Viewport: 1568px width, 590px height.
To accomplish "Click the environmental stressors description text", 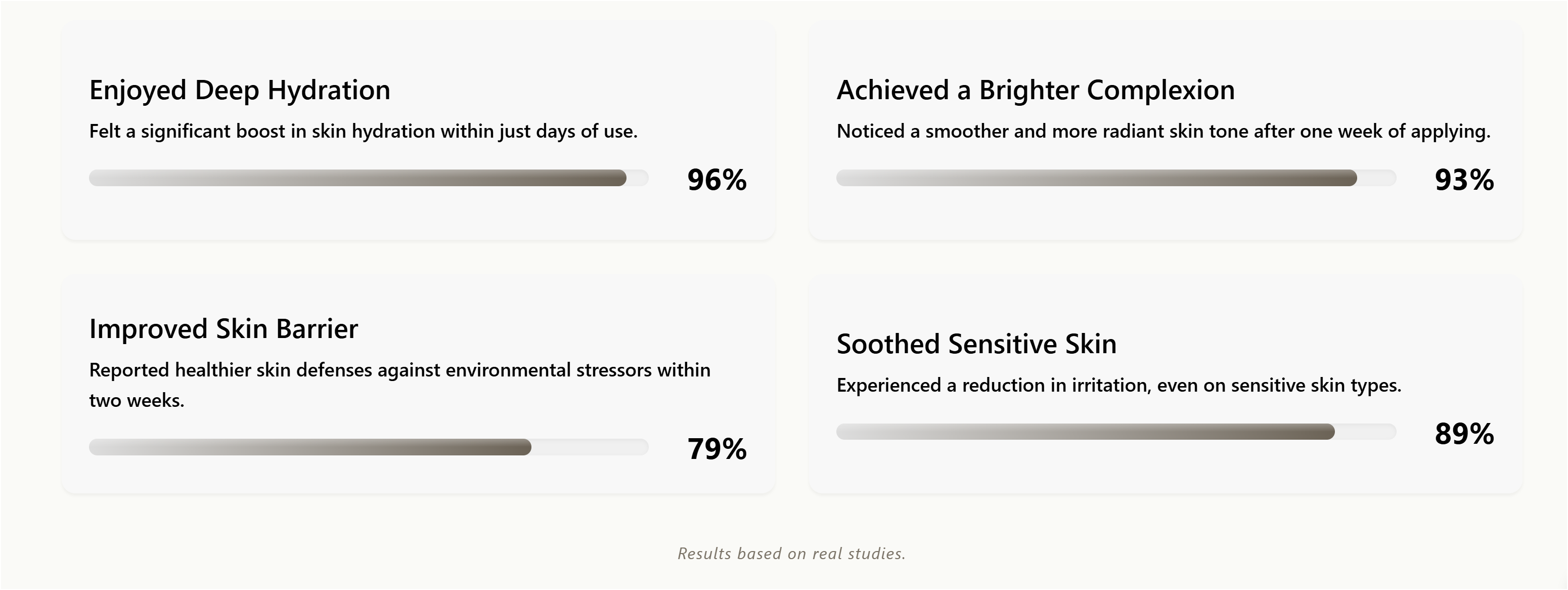I will [399, 370].
